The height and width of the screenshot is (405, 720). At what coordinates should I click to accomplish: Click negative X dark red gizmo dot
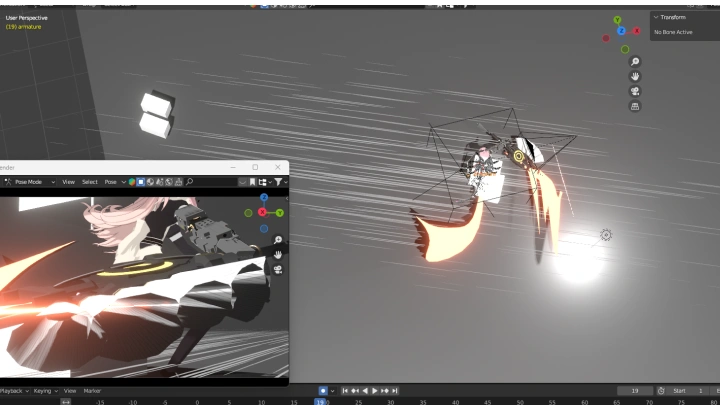[606, 39]
